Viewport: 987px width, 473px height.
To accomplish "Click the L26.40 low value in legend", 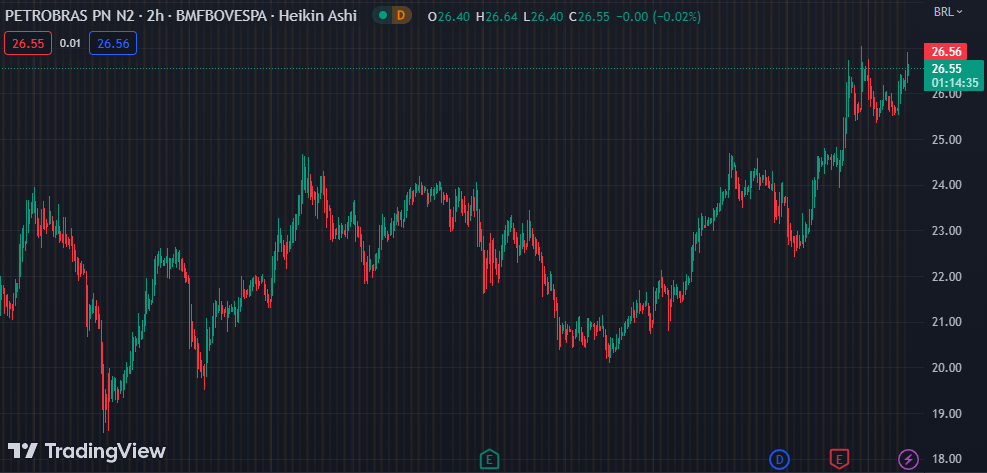I will [543, 17].
